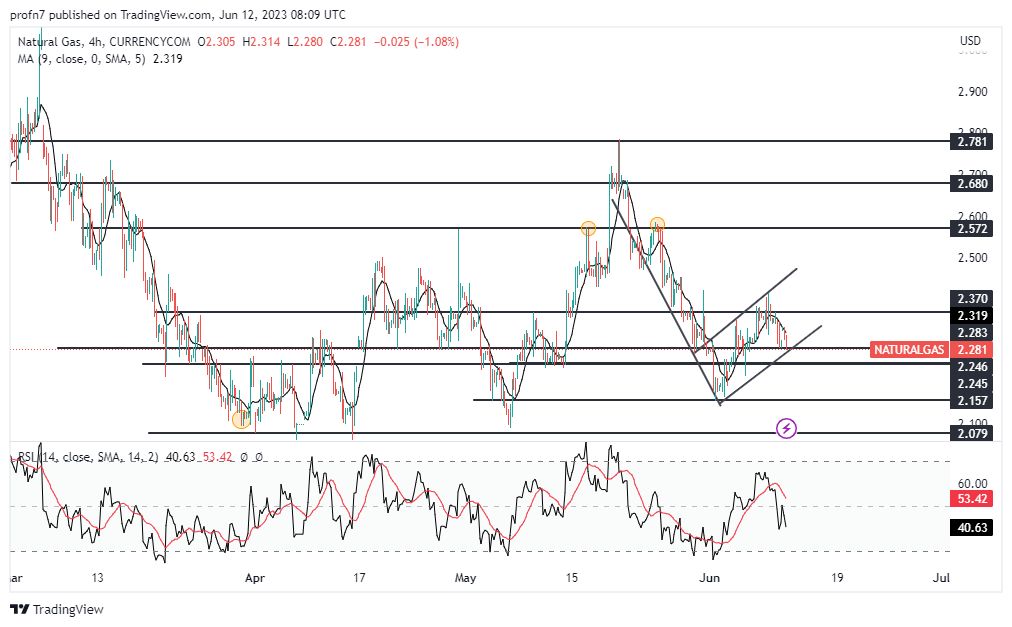Click the 2.370 price label

coord(971,298)
